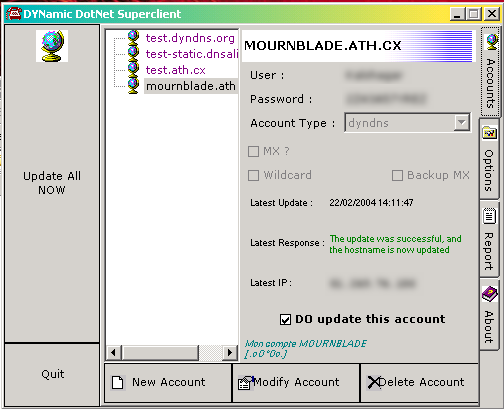Click the Mon compte MOURNBLADE comment text

pyautogui.click(x=305, y=348)
